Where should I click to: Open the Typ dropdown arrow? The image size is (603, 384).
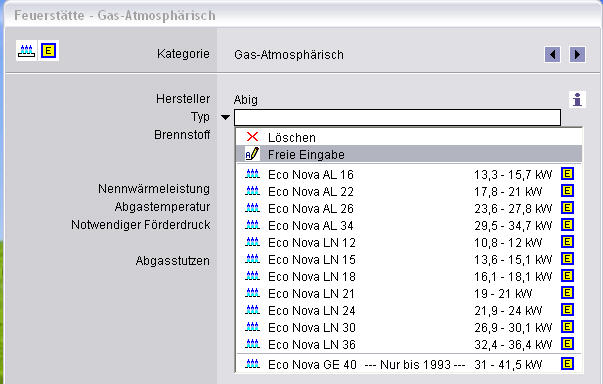click(x=225, y=117)
